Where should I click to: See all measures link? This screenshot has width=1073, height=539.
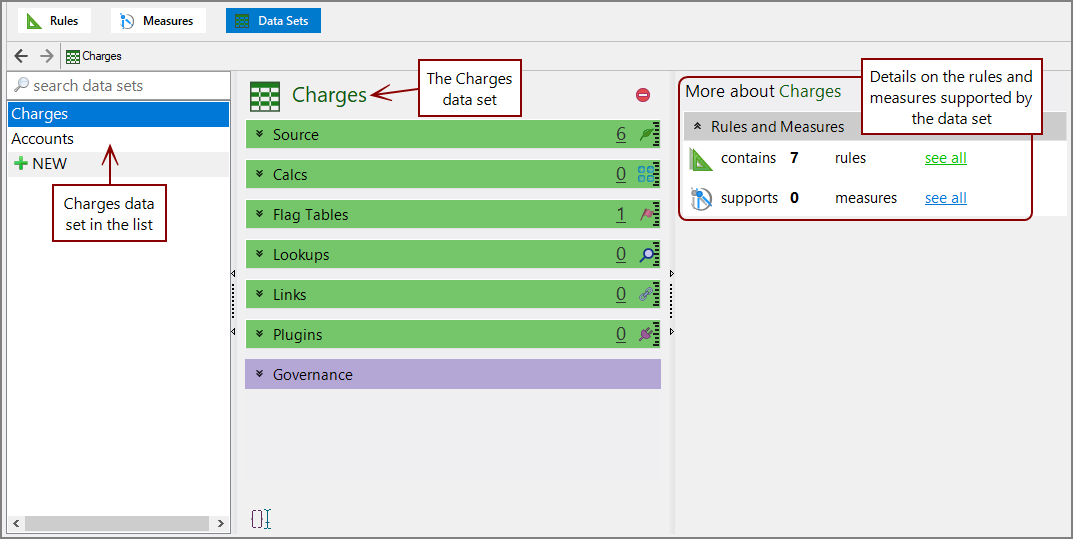(946, 198)
